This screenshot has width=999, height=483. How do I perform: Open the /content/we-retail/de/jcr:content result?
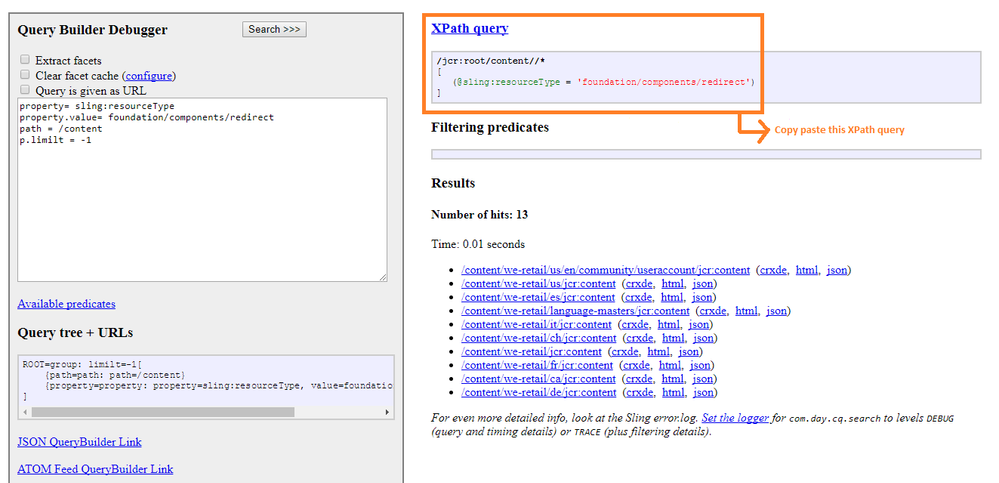538,393
